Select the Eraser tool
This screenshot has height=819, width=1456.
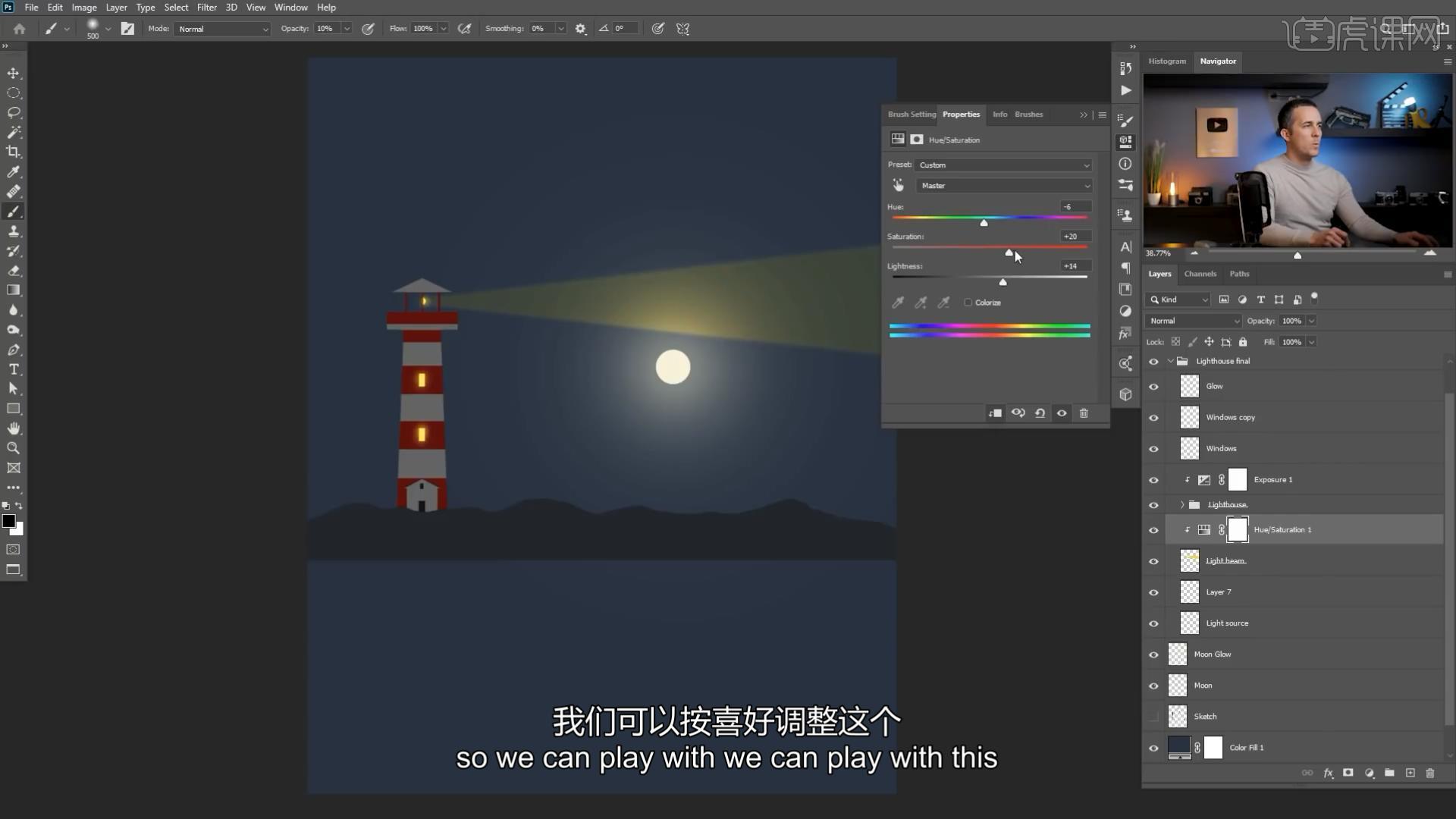14,271
